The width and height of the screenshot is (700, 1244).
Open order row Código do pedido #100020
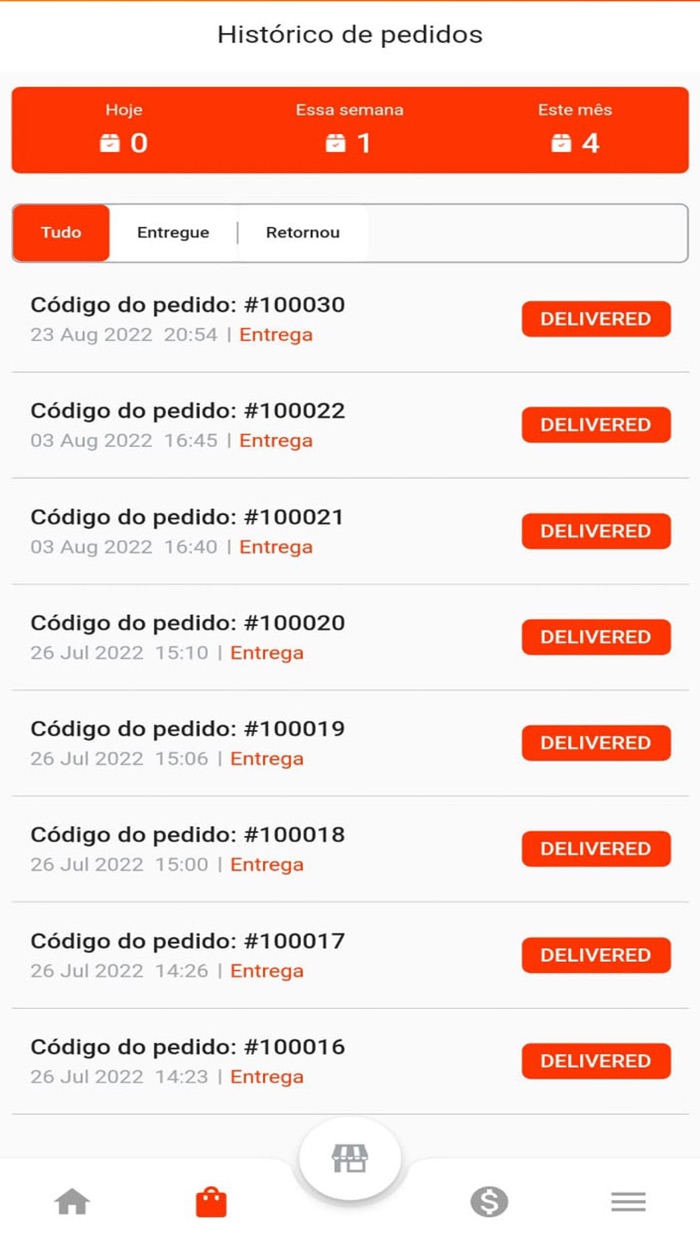(x=188, y=623)
